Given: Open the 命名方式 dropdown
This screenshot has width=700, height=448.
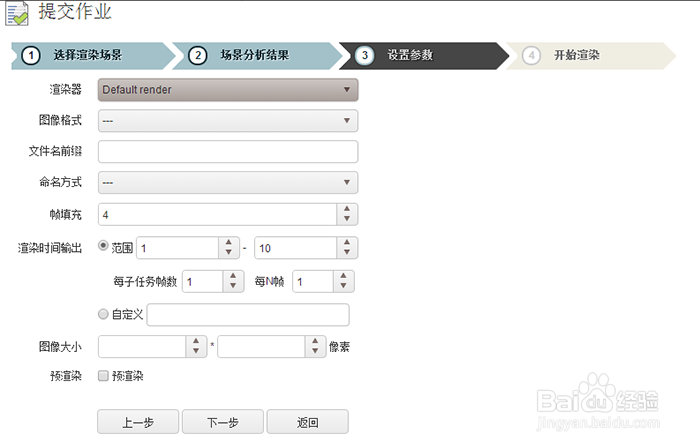Looking at the screenshot, I should [228, 183].
